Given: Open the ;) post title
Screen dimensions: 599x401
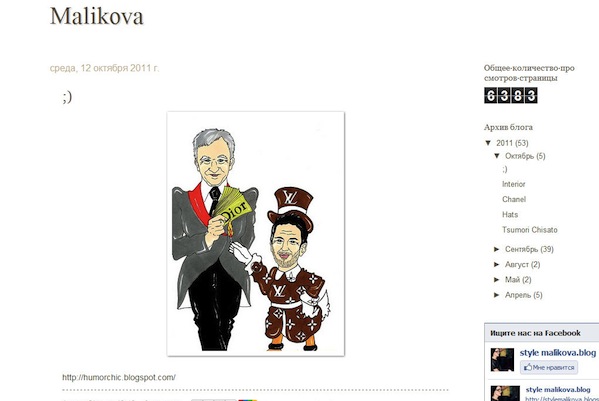Looking at the screenshot, I should pyautogui.click(x=67, y=96).
